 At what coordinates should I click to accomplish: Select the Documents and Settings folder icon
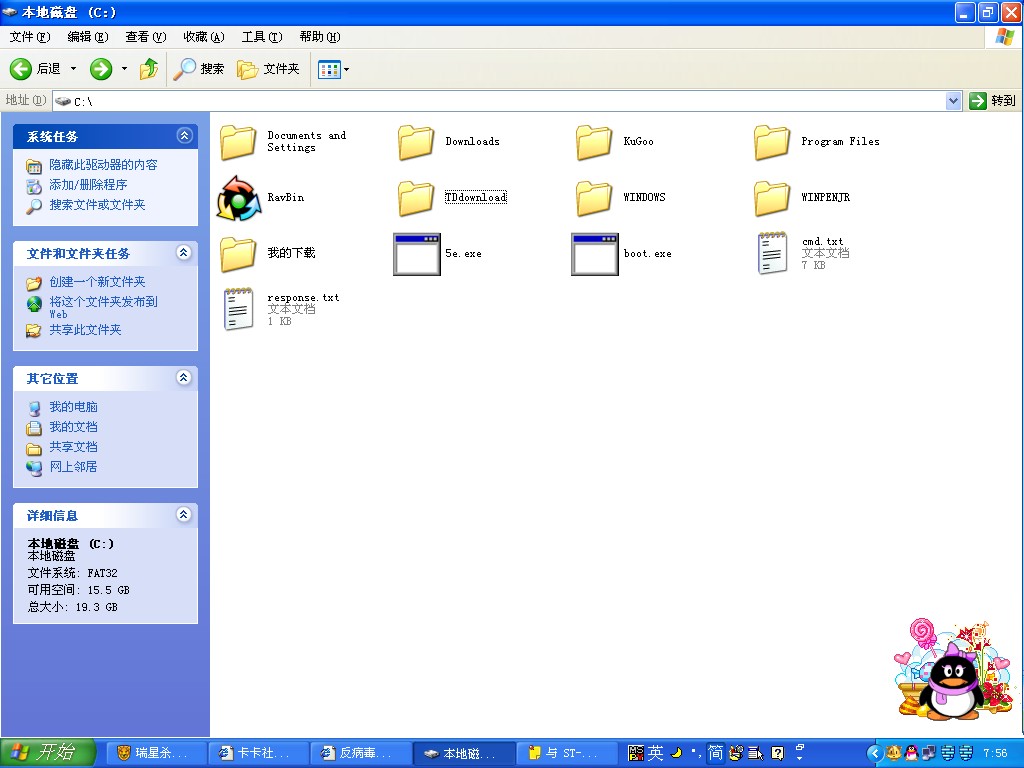pyautogui.click(x=238, y=142)
